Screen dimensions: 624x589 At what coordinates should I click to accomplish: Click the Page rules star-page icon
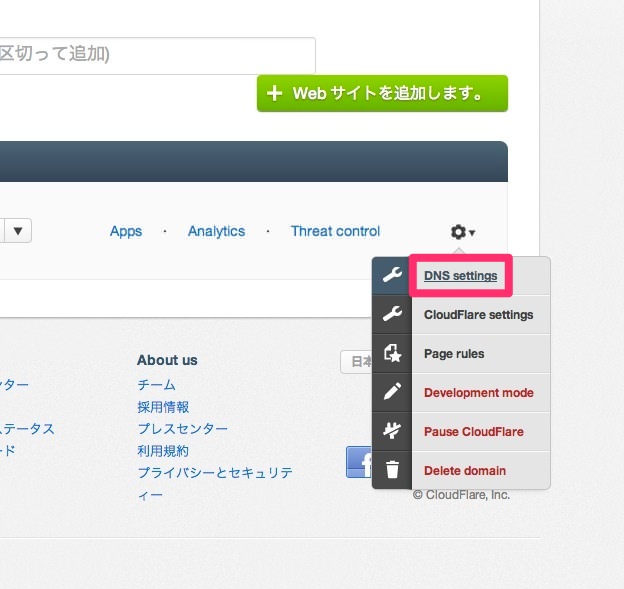point(392,353)
